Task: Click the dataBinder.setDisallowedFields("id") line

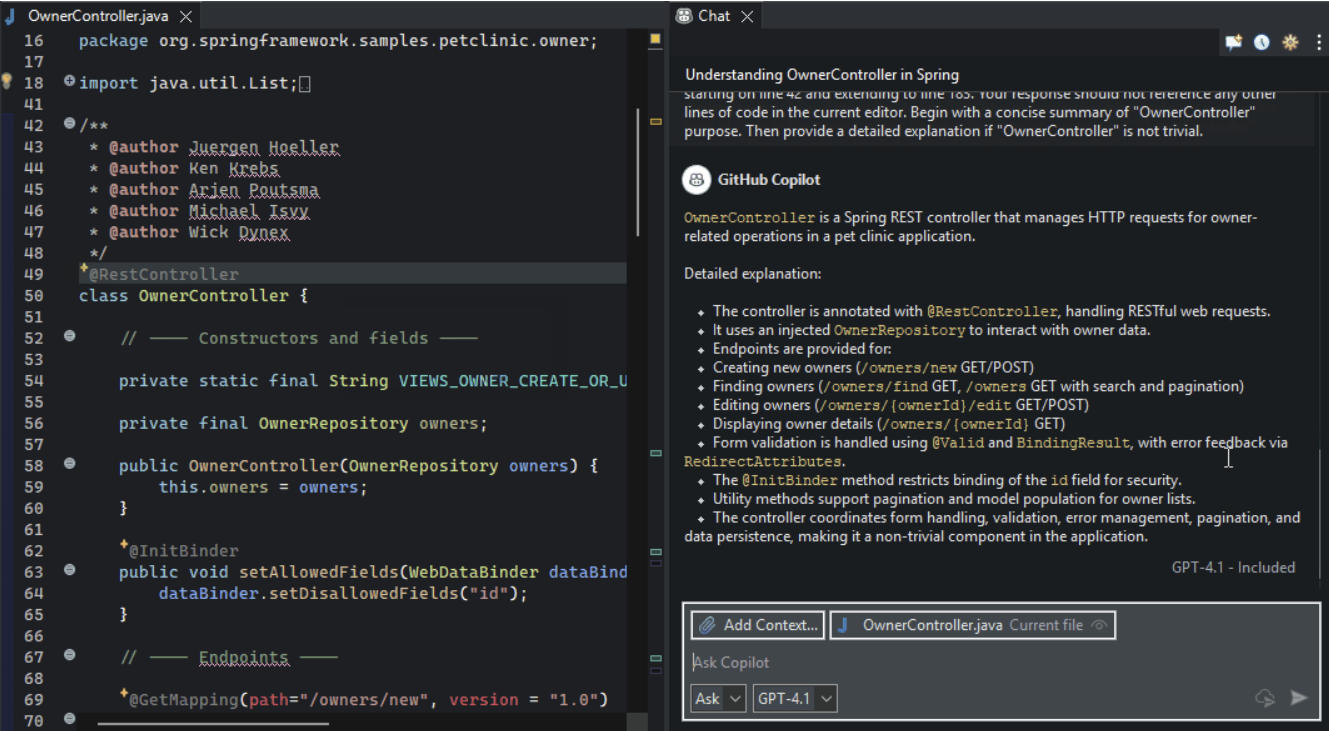Action: pyautogui.click(x=343, y=593)
